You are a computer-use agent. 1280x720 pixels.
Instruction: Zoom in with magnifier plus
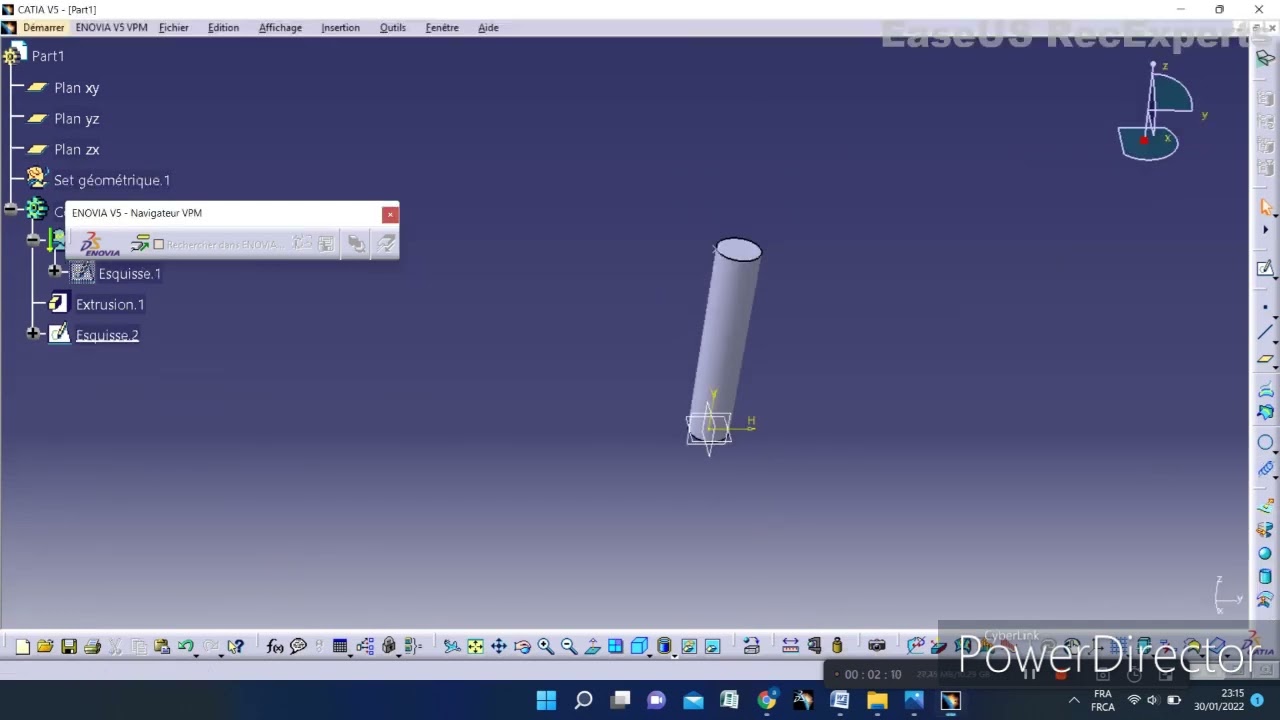click(545, 647)
